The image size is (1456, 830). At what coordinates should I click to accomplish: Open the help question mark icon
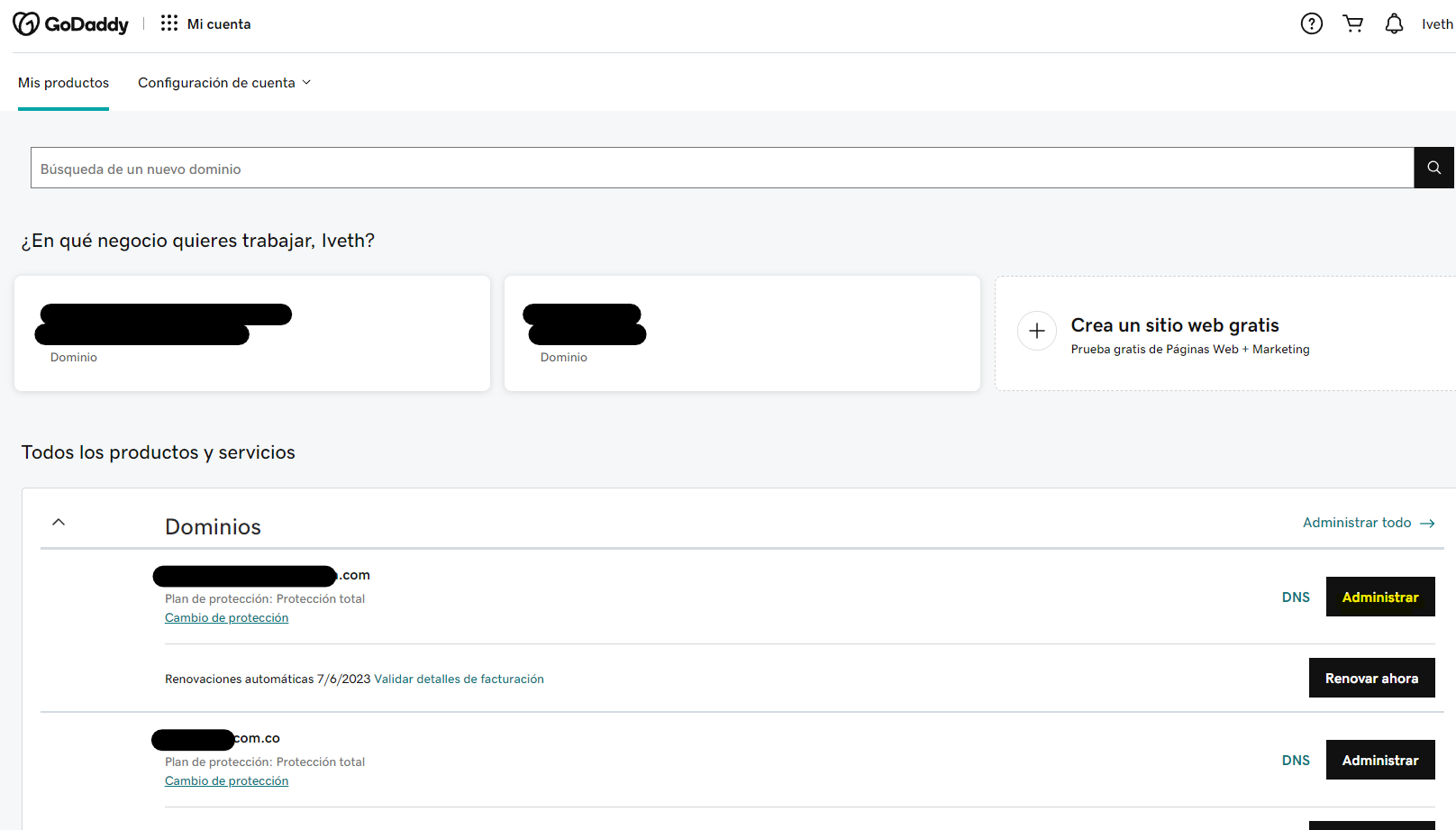pyautogui.click(x=1312, y=24)
